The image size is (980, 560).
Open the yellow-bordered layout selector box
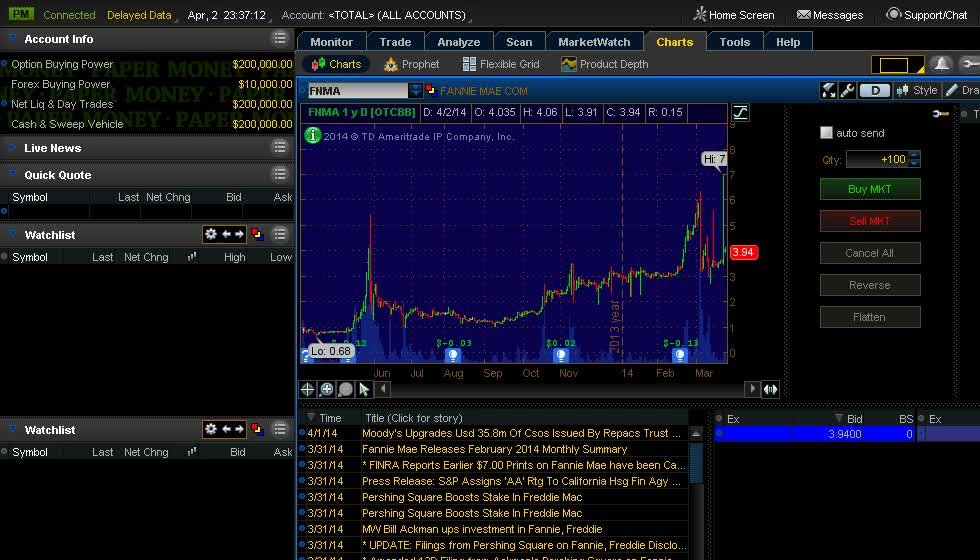[898, 64]
